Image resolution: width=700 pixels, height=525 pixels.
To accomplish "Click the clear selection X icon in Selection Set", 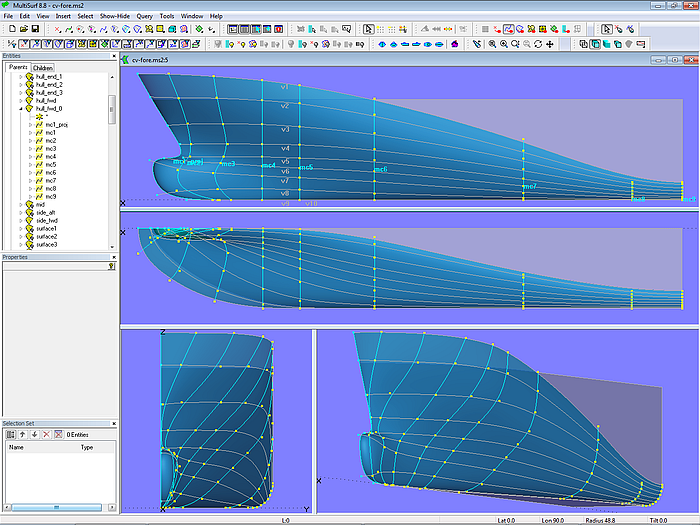I will 57,434.
